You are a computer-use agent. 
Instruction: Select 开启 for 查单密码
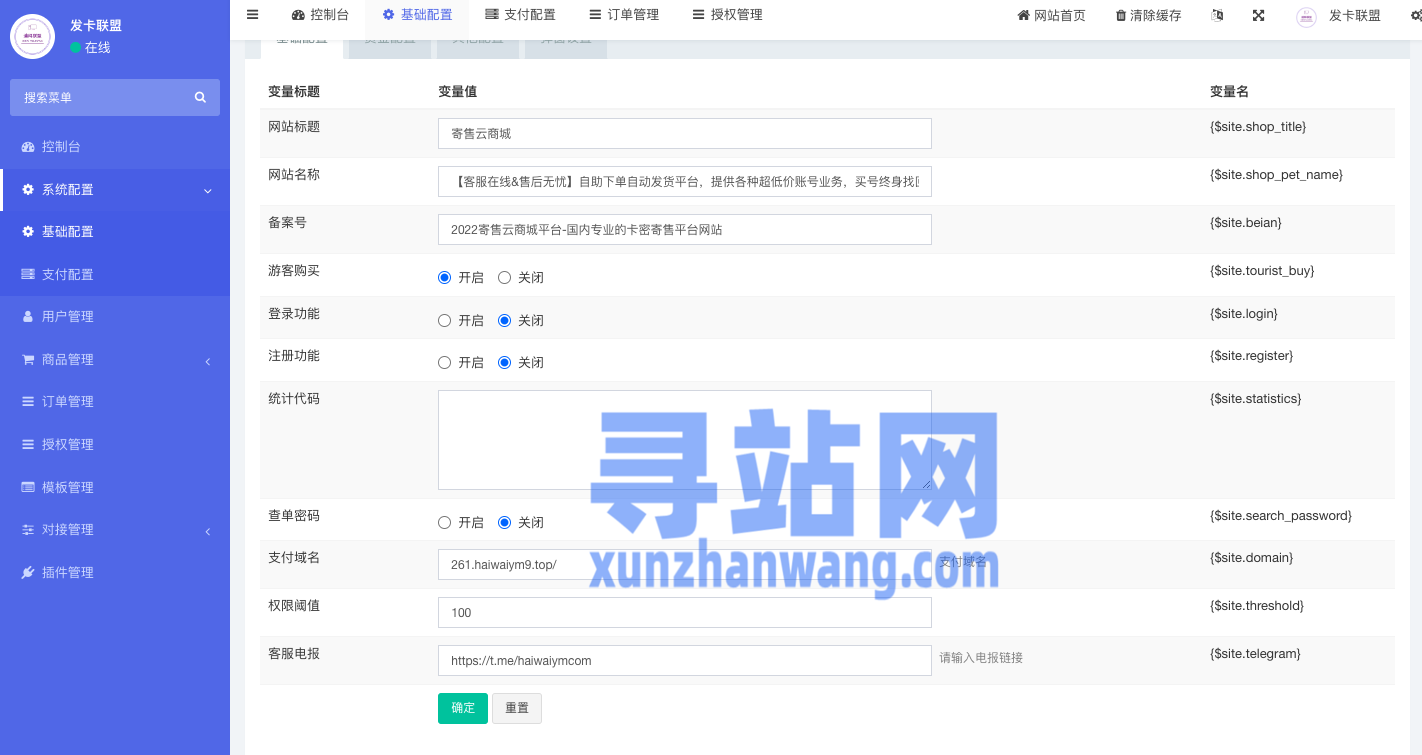pos(445,522)
